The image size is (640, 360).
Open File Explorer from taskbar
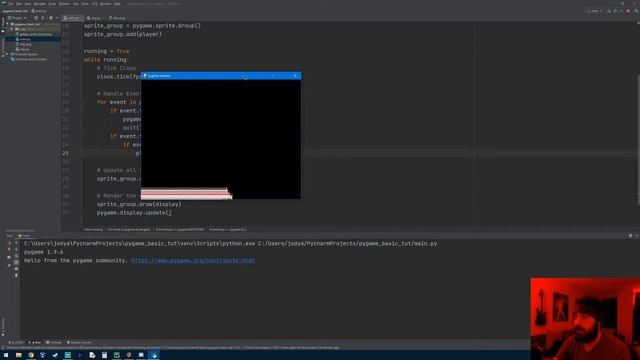tap(18, 355)
